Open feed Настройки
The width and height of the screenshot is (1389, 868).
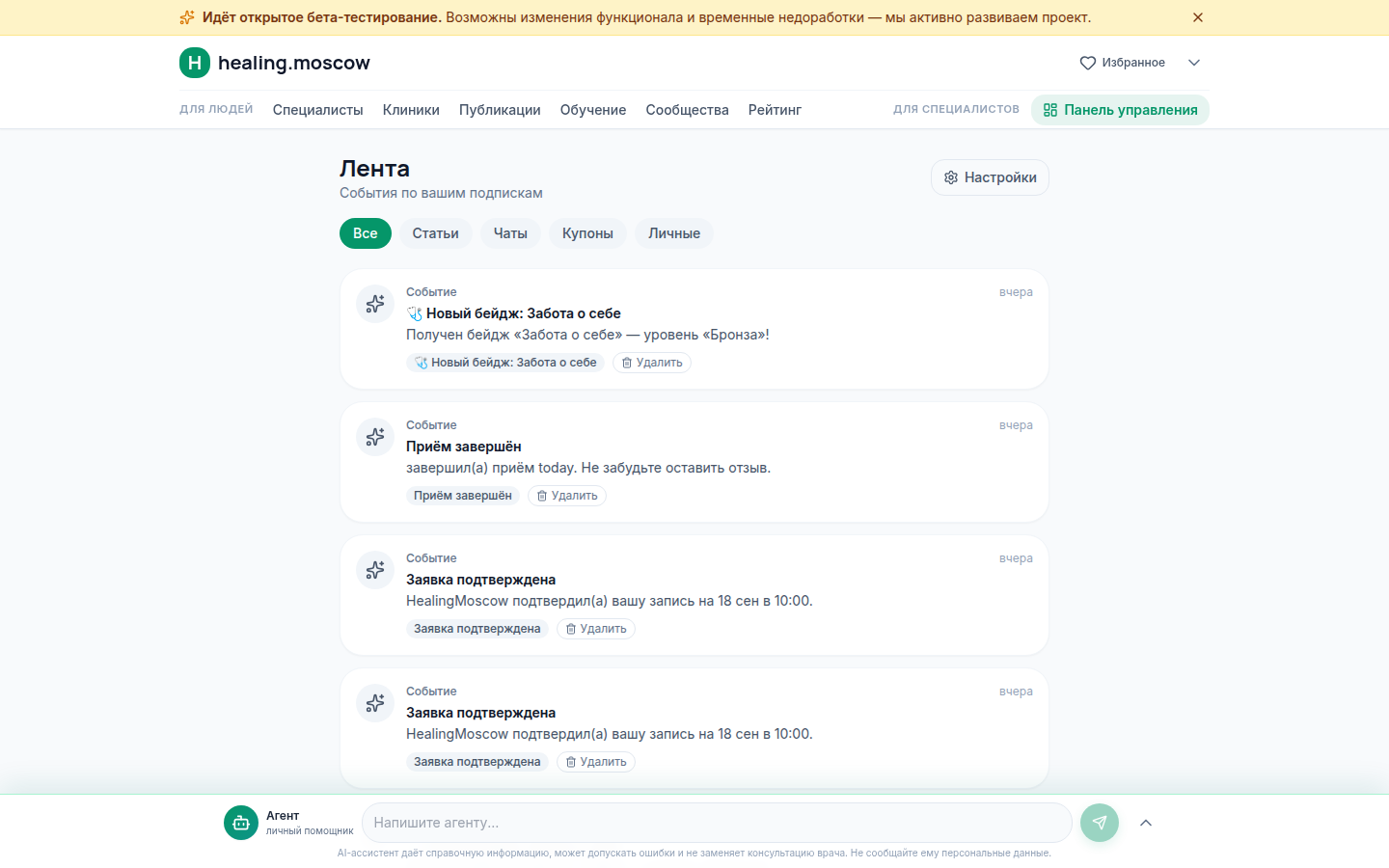point(990,177)
